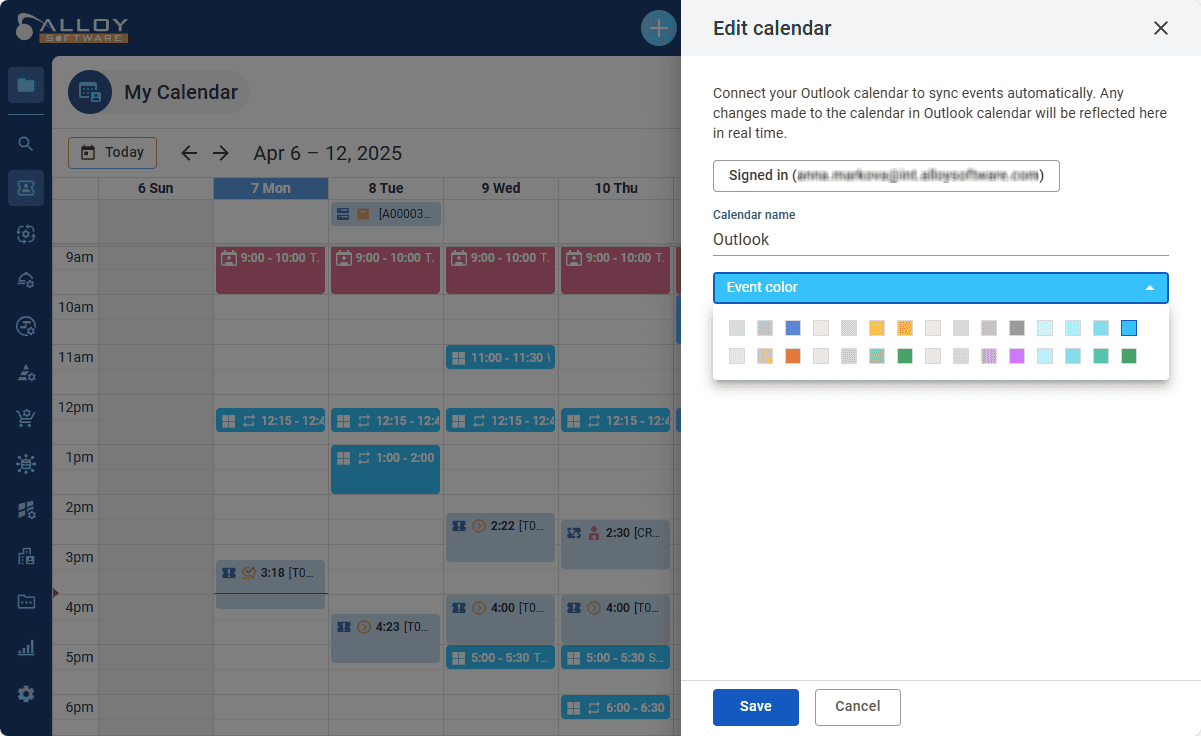Open the bar chart reports sidebar icon
The height and width of the screenshot is (736, 1201).
[26, 647]
